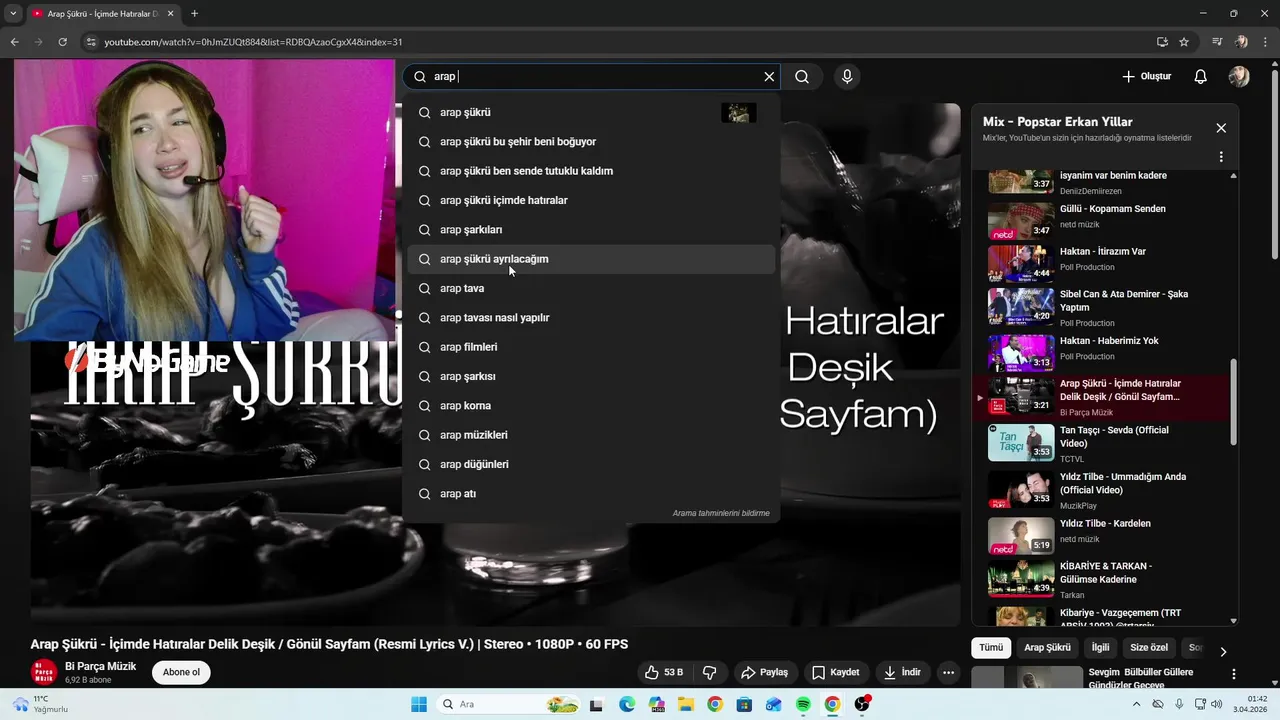1280x720 pixels.
Task: Open more actions ellipsis under video
Action: [949, 672]
